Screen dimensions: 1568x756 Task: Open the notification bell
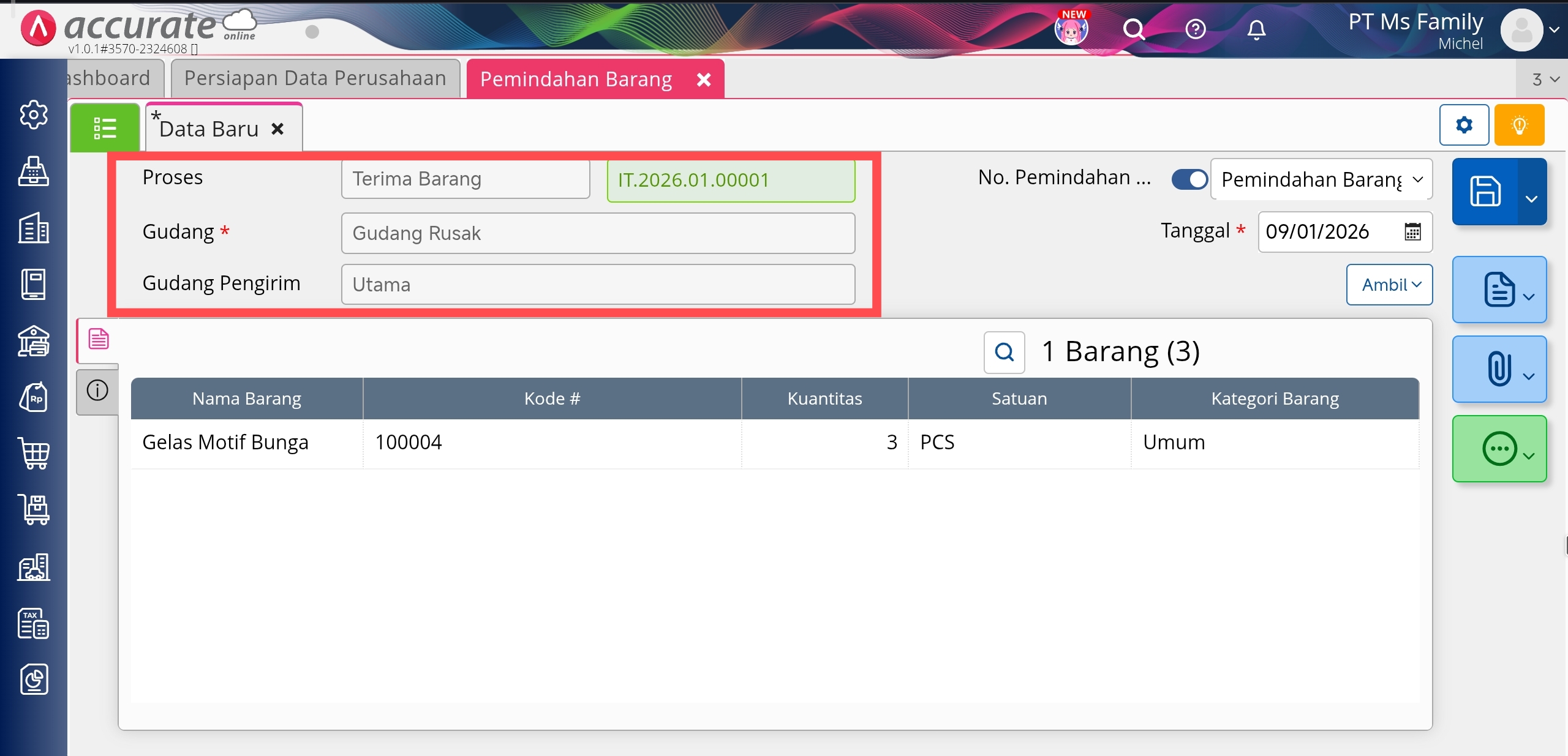[x=1256, y=29]
